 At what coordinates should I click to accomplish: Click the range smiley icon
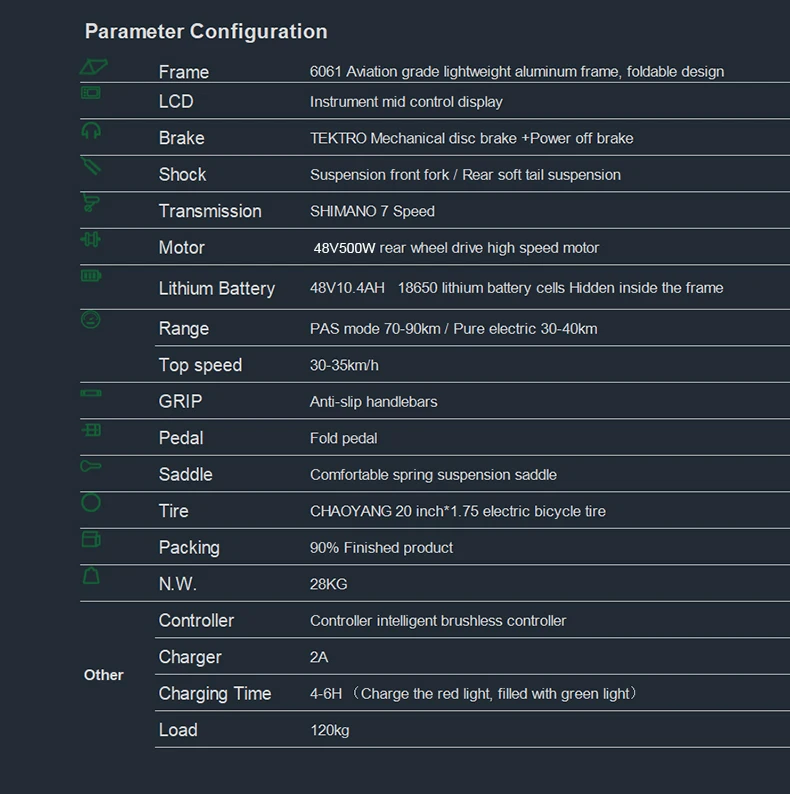[91, 320]
